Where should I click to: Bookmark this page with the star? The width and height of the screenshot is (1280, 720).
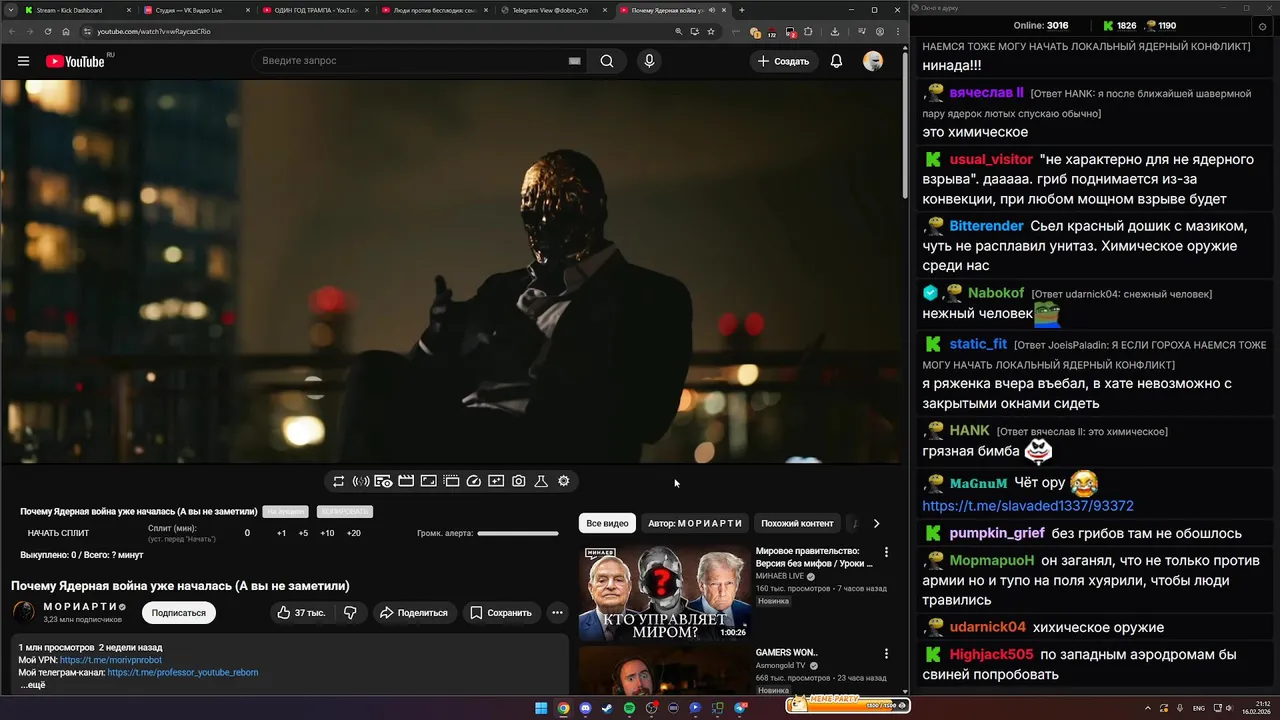pos(711,31)
